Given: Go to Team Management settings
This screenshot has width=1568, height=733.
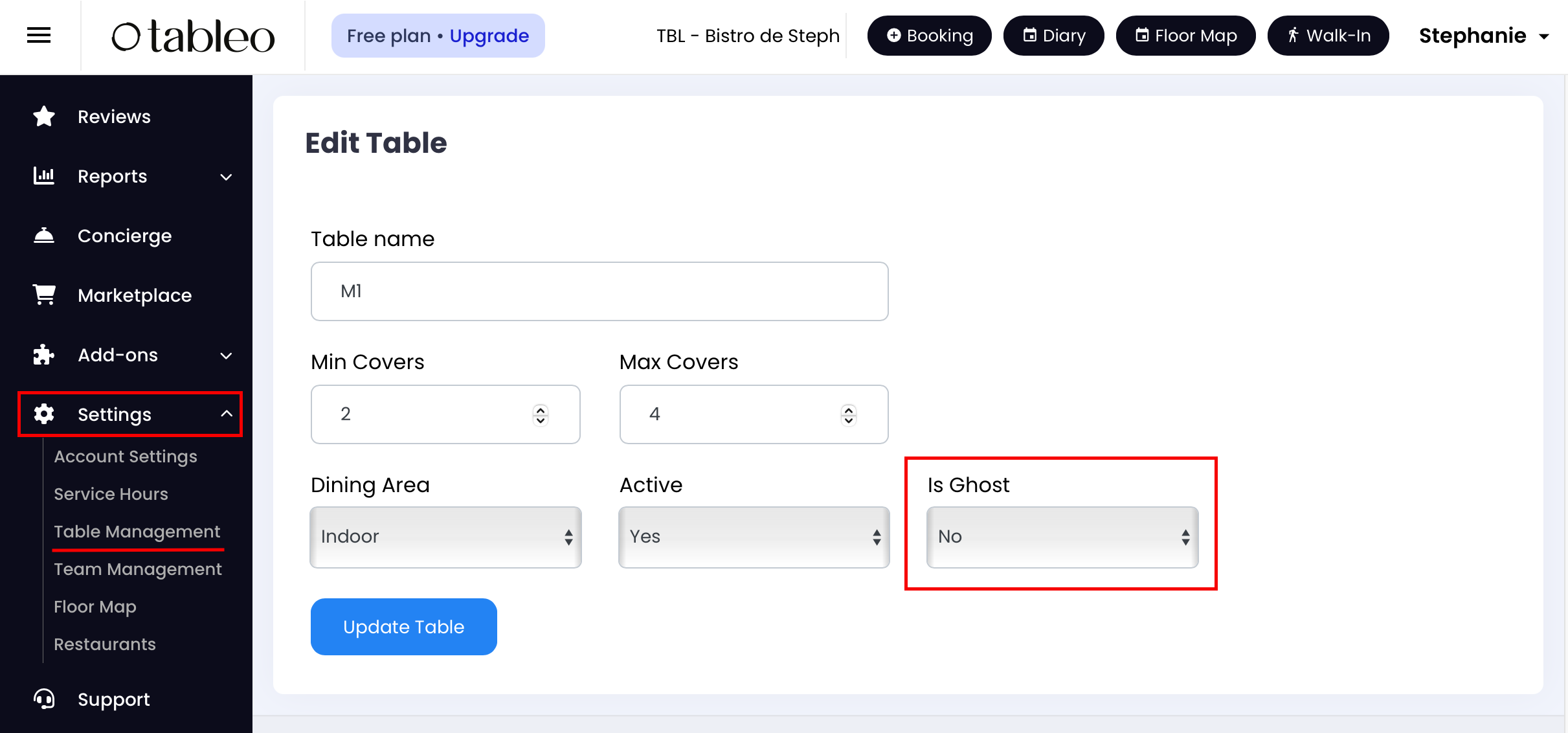Looking at the screenshot, I should pos(137,569).
